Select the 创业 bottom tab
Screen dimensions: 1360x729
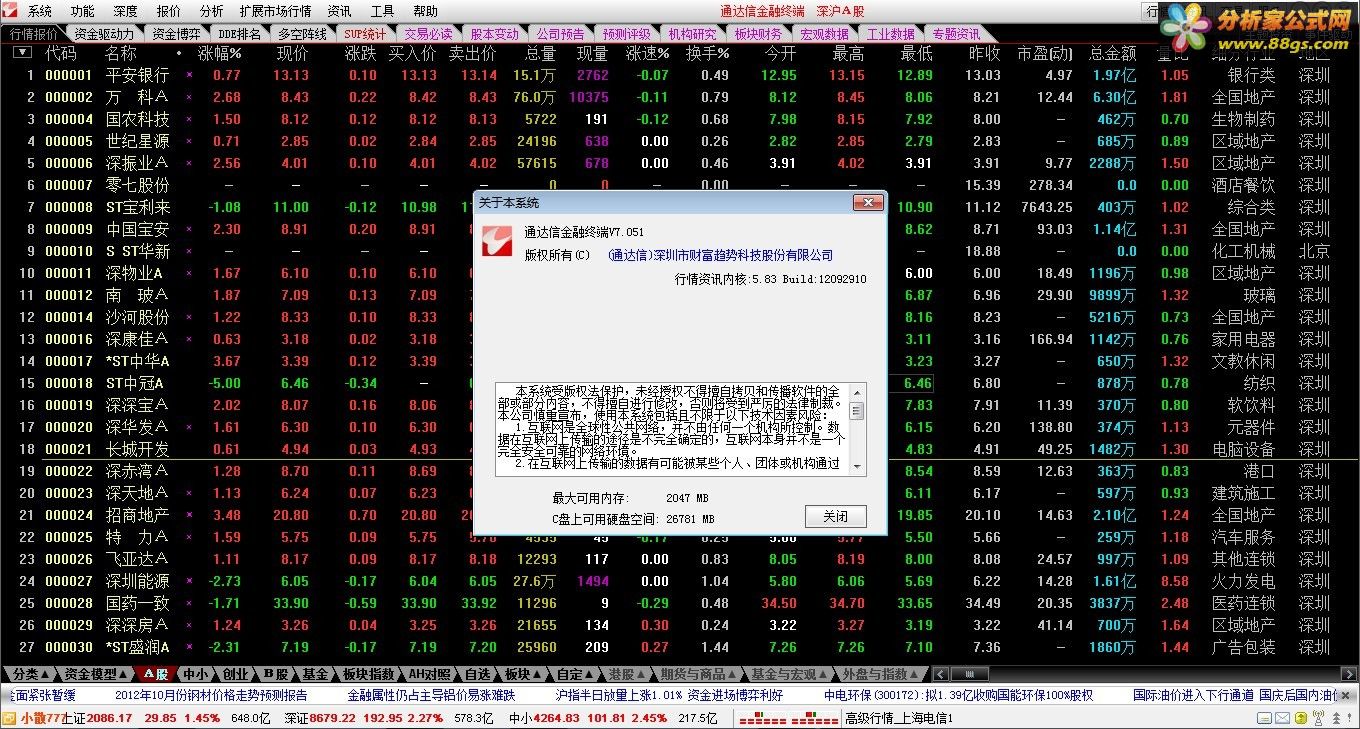(235, 674)
